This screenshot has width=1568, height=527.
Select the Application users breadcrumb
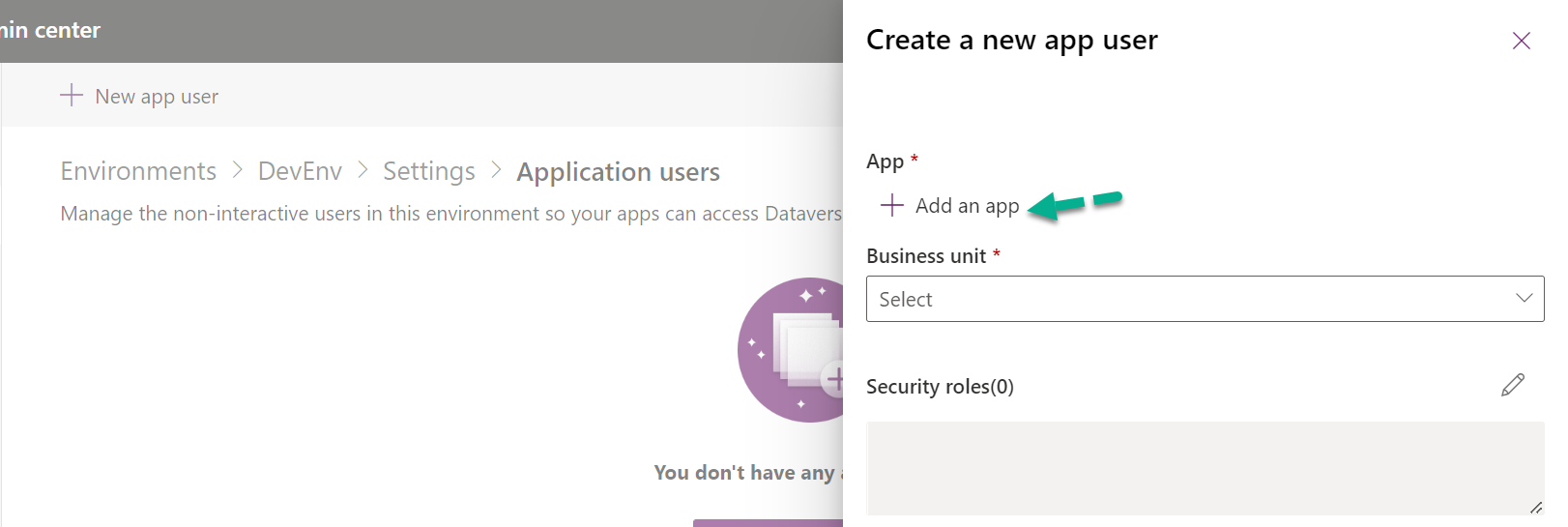(x=618, y=172)
